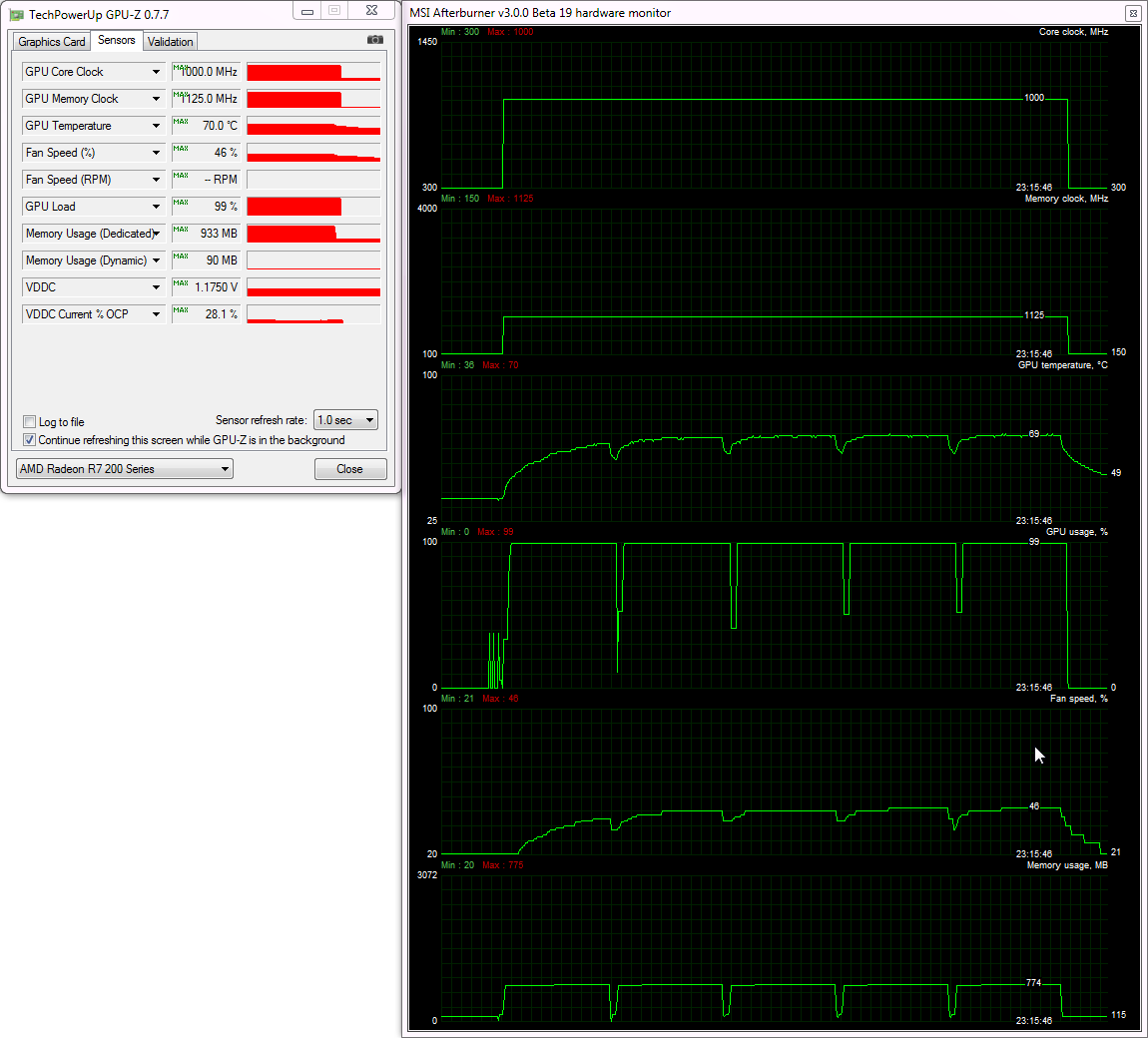
Task: Close the MSI Afterburner hardware monitor window
Action: [x=1133, y=13]
